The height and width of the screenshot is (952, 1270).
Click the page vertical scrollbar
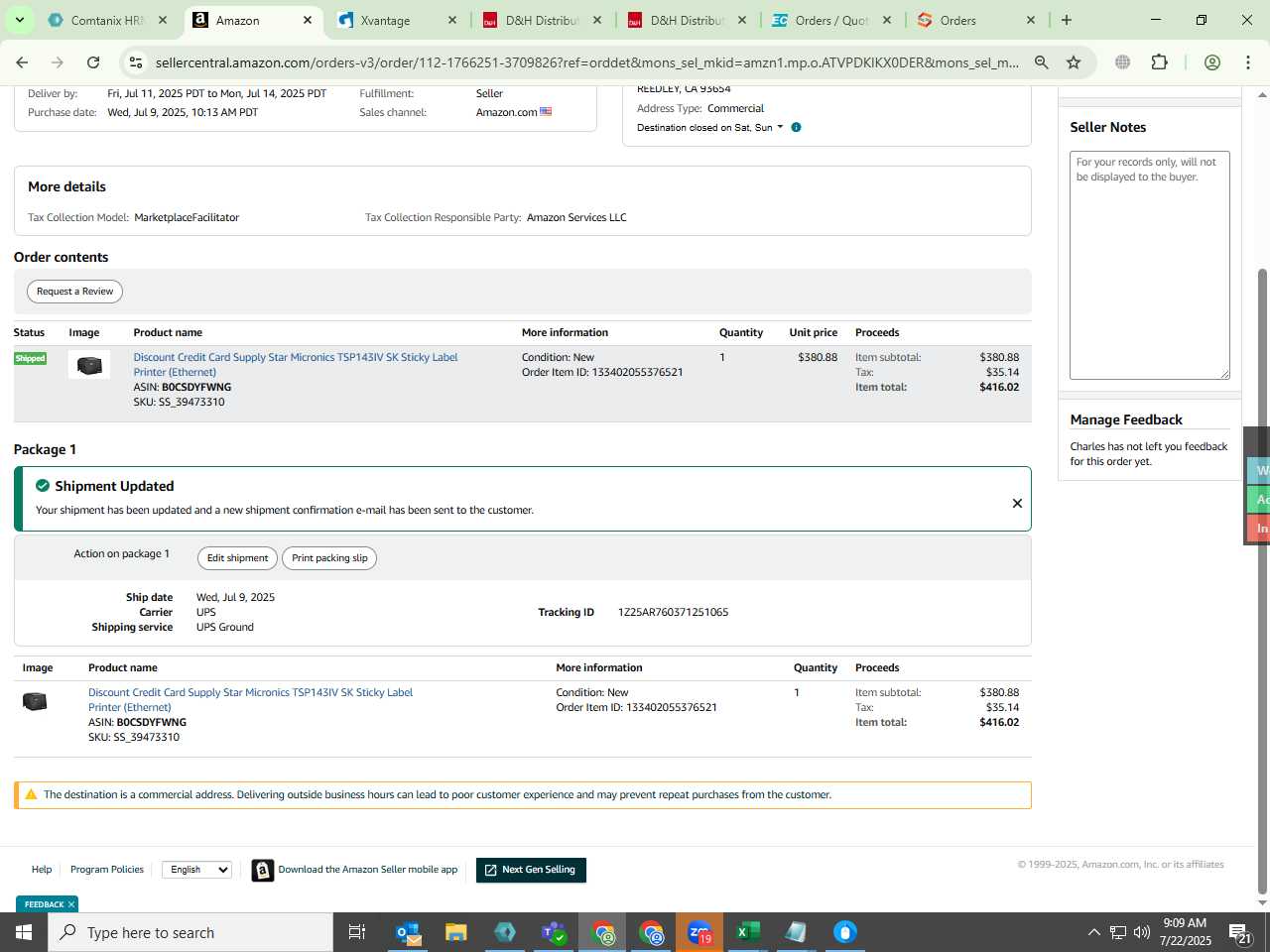pyautogui.click(x=1262, y=580)
